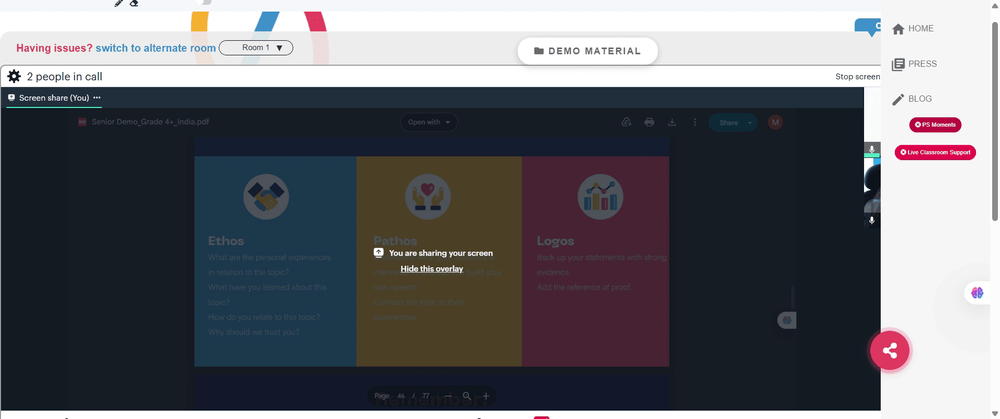Open Blog page in sidebar
The image size is (1000, 419).
tap(911, 99)
